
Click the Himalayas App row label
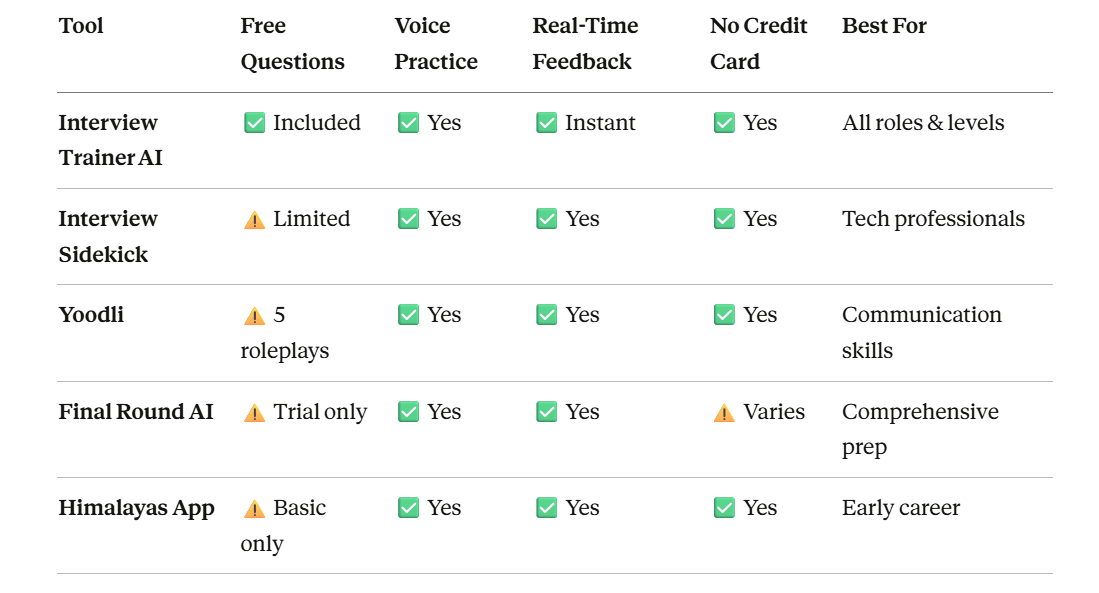tap(136, 508)
